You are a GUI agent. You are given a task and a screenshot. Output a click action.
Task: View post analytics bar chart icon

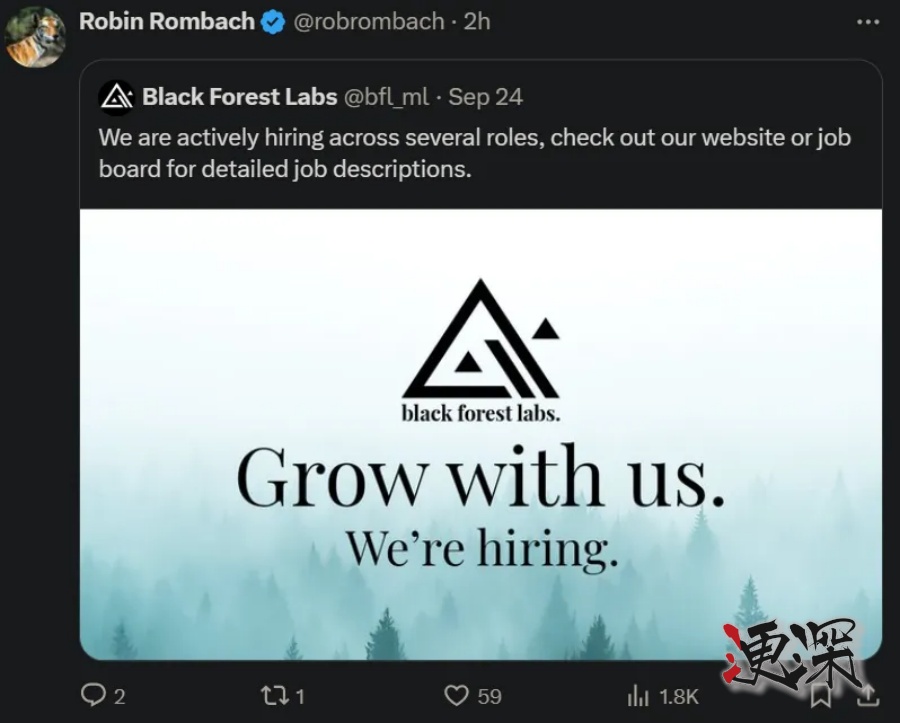tap(638, 695)
